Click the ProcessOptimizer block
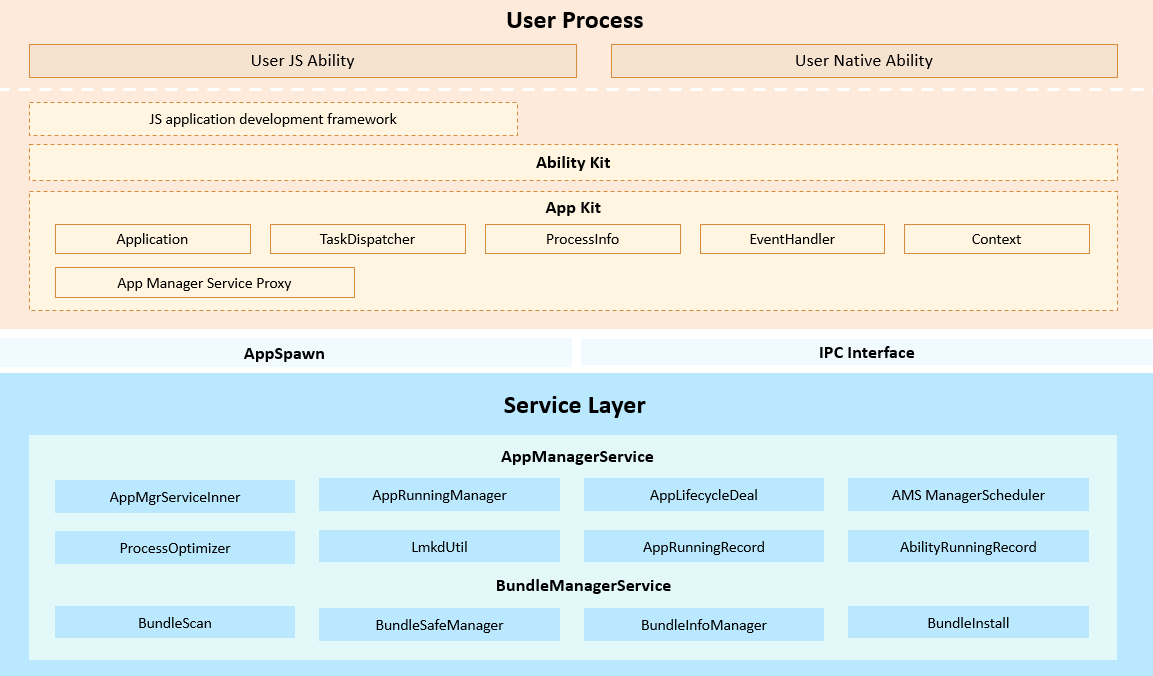The width and height of the screenshot is (1153, 676). 175,548
